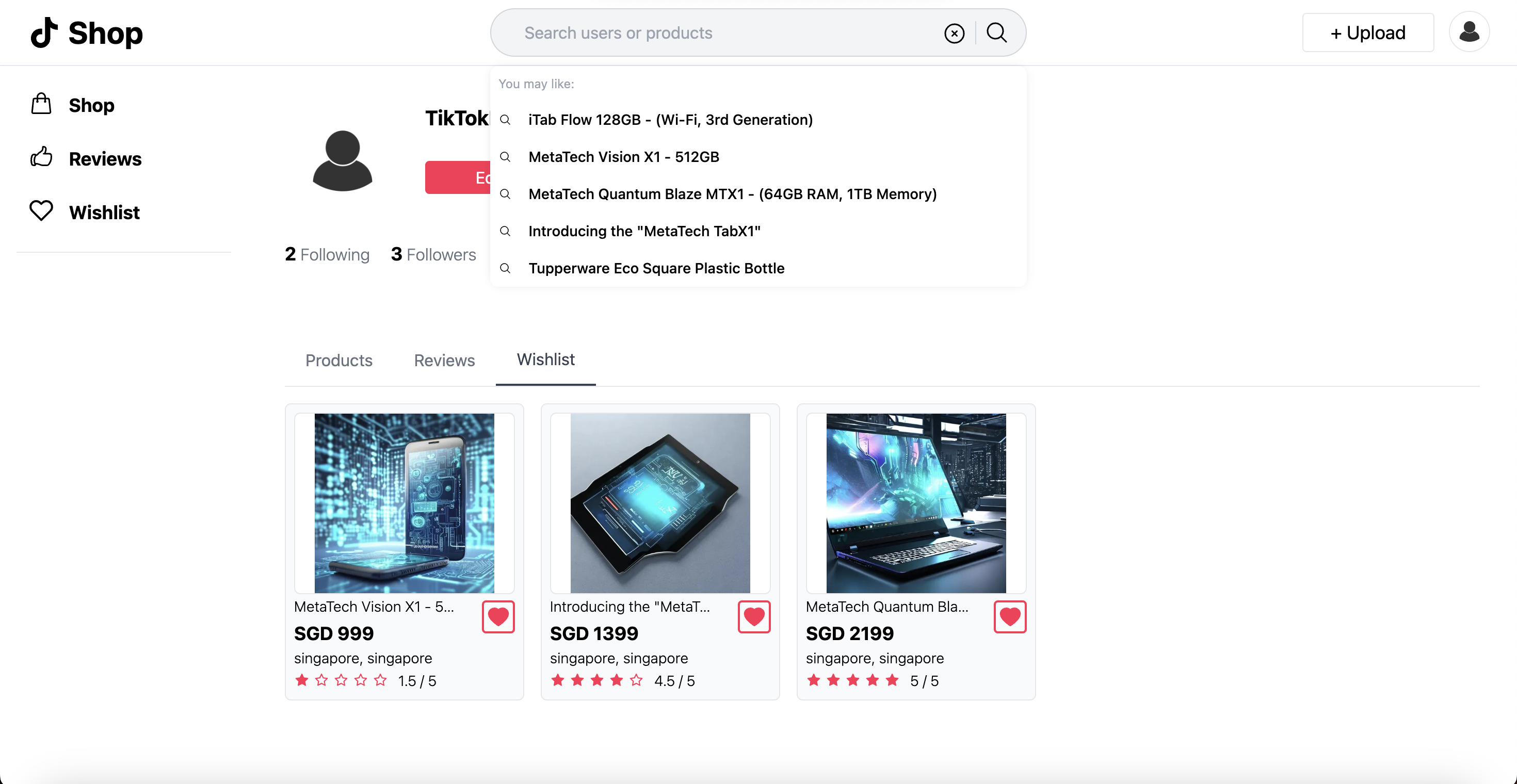
Task: Choose Tupperware Eco Square Plastic Bottle suggestion
Action: (x=656, y=268)
